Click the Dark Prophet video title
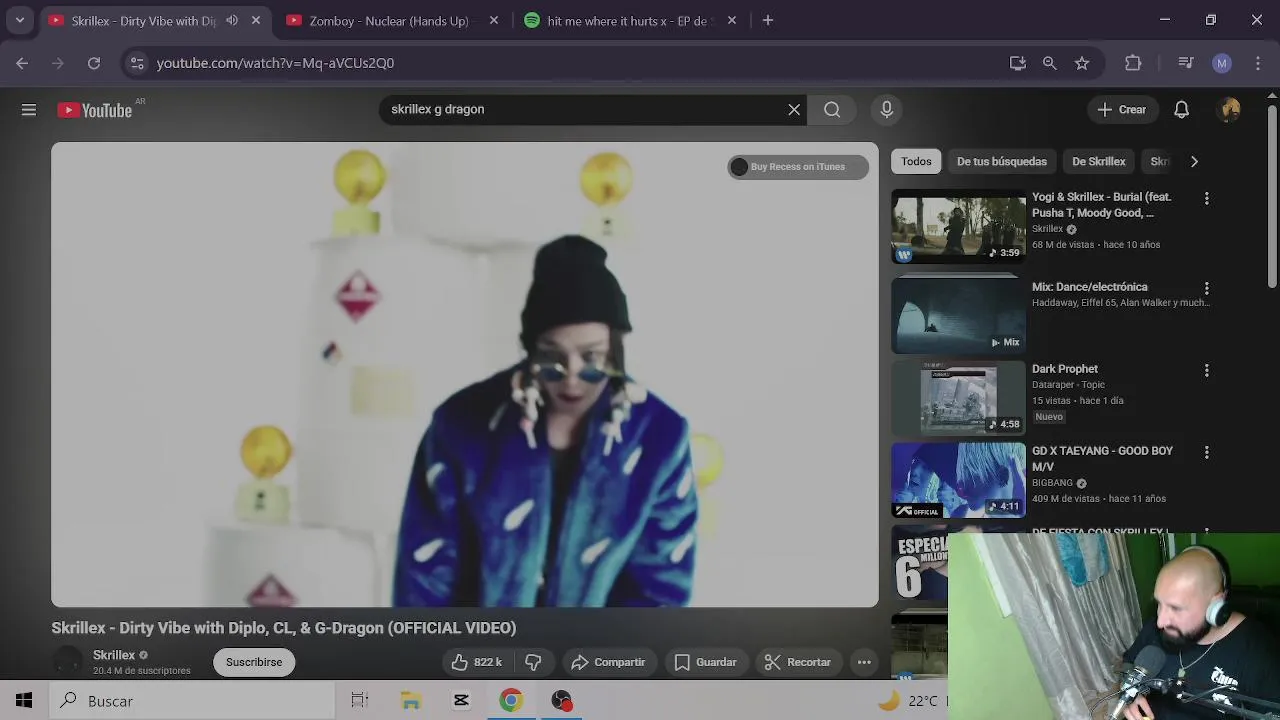 pos(1064,369)
